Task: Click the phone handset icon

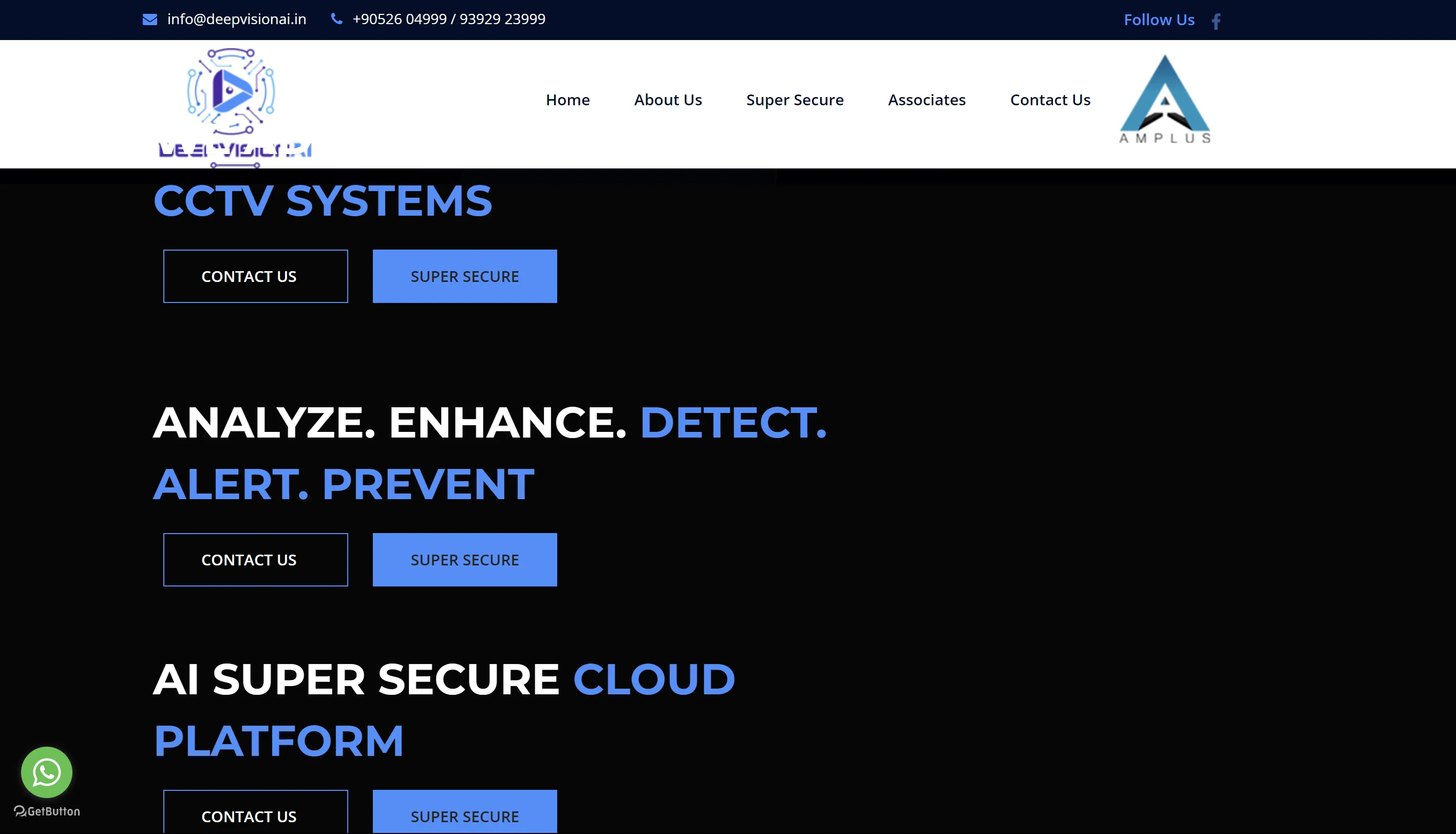Action: coord(337,19)
